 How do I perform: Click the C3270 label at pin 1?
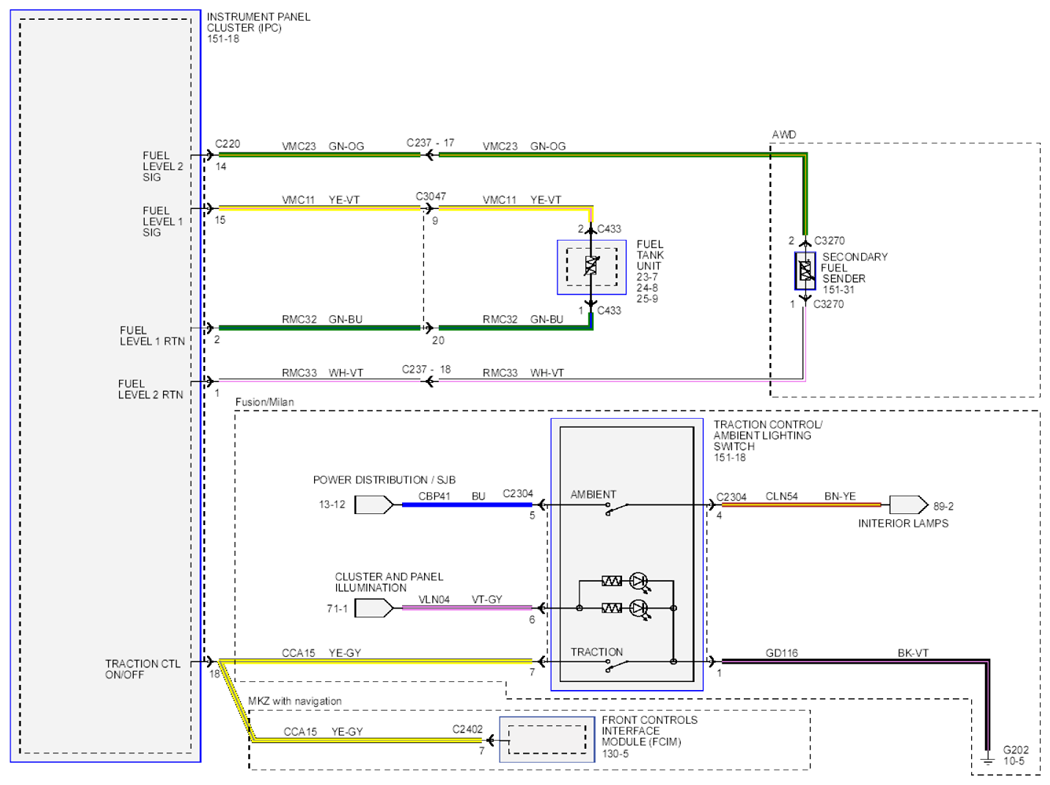click(828, 304)
